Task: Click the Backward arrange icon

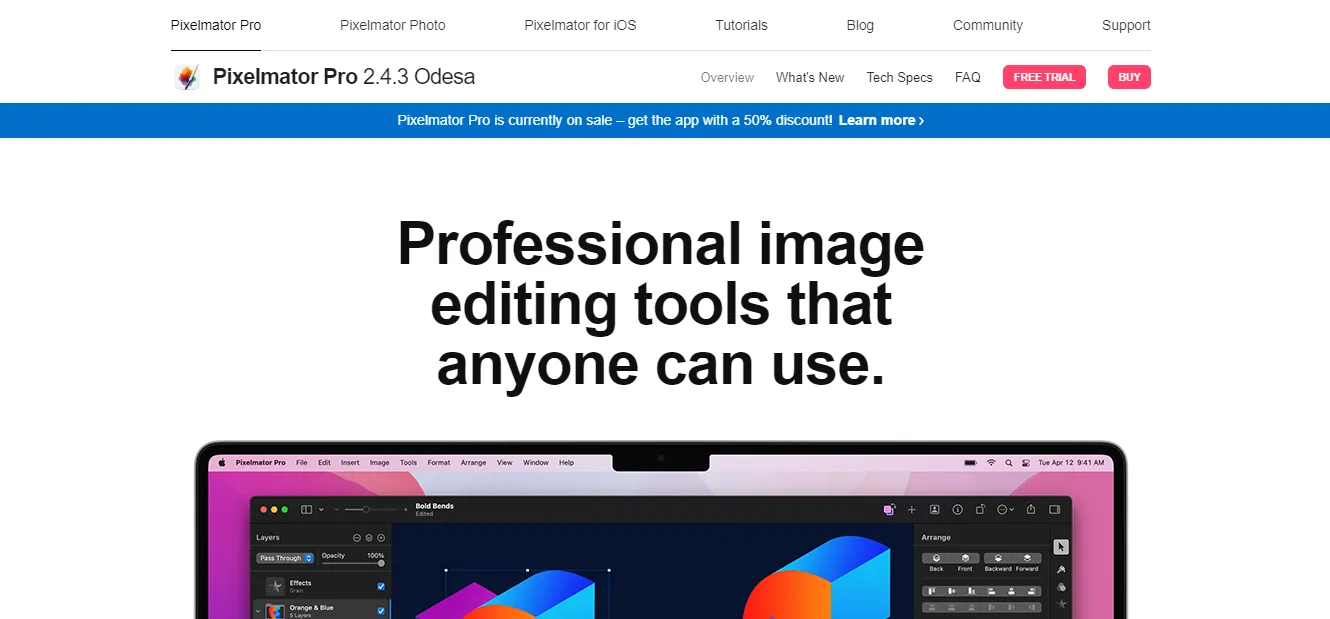Action: (998, 558)
